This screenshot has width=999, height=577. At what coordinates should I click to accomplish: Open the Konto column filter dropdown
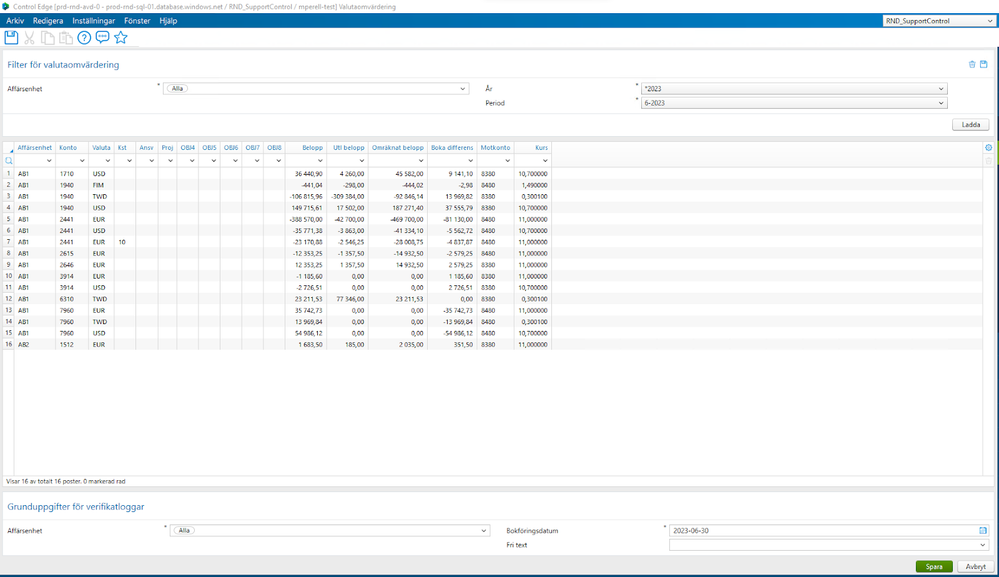(x=82, y=161)
